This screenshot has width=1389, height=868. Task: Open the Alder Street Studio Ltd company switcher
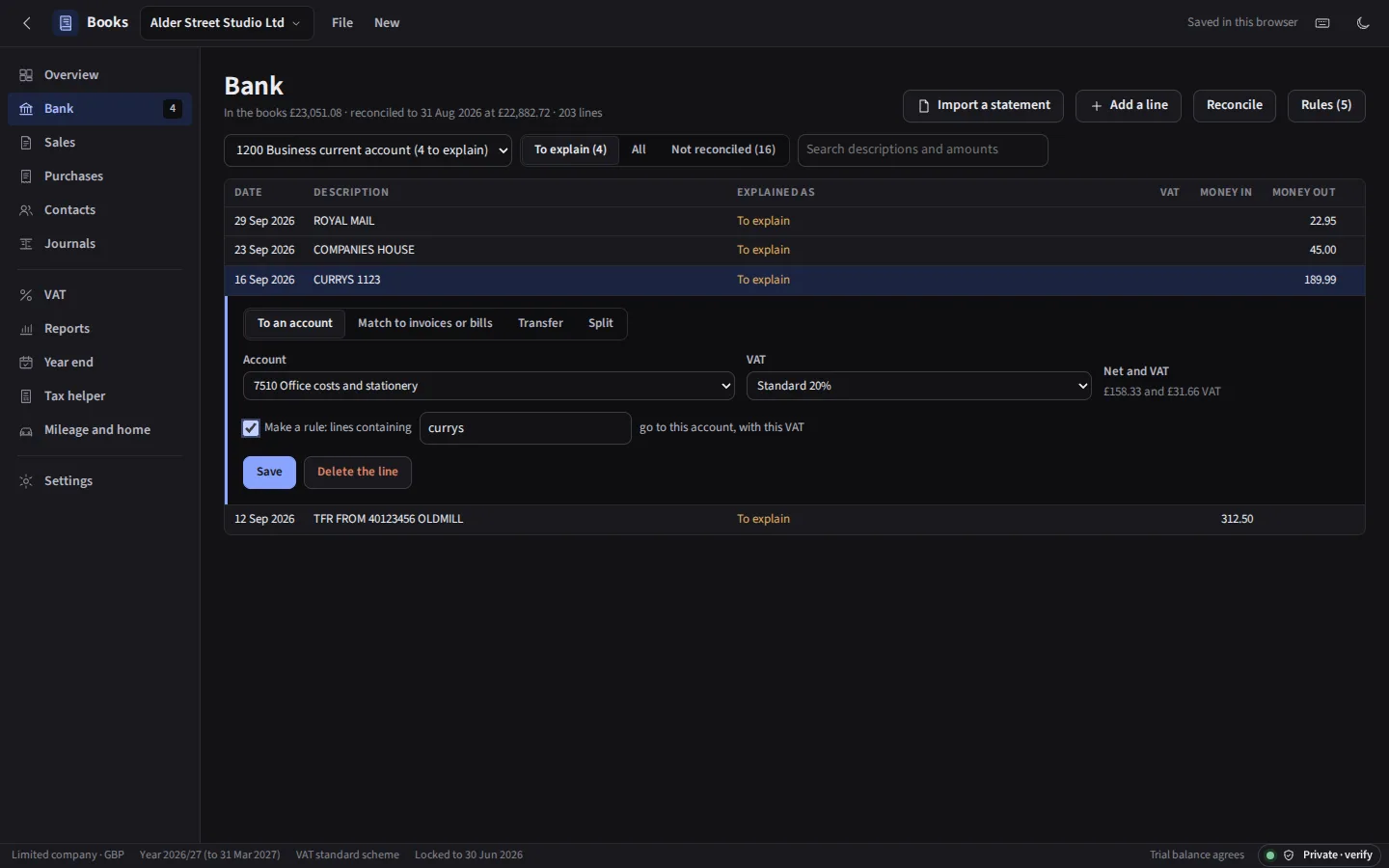coord(227,23)
